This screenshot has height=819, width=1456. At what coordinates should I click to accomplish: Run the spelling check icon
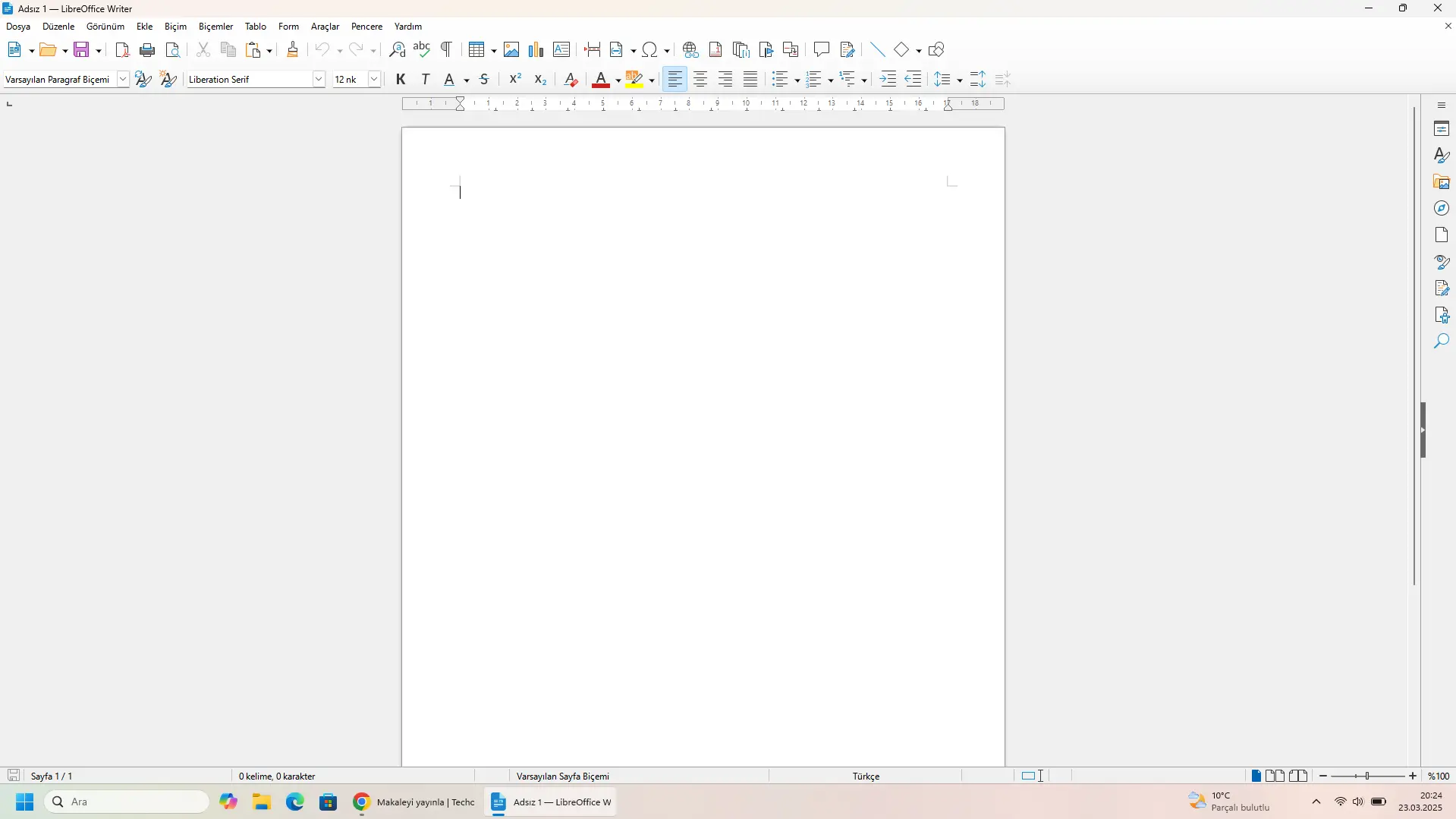422,50
